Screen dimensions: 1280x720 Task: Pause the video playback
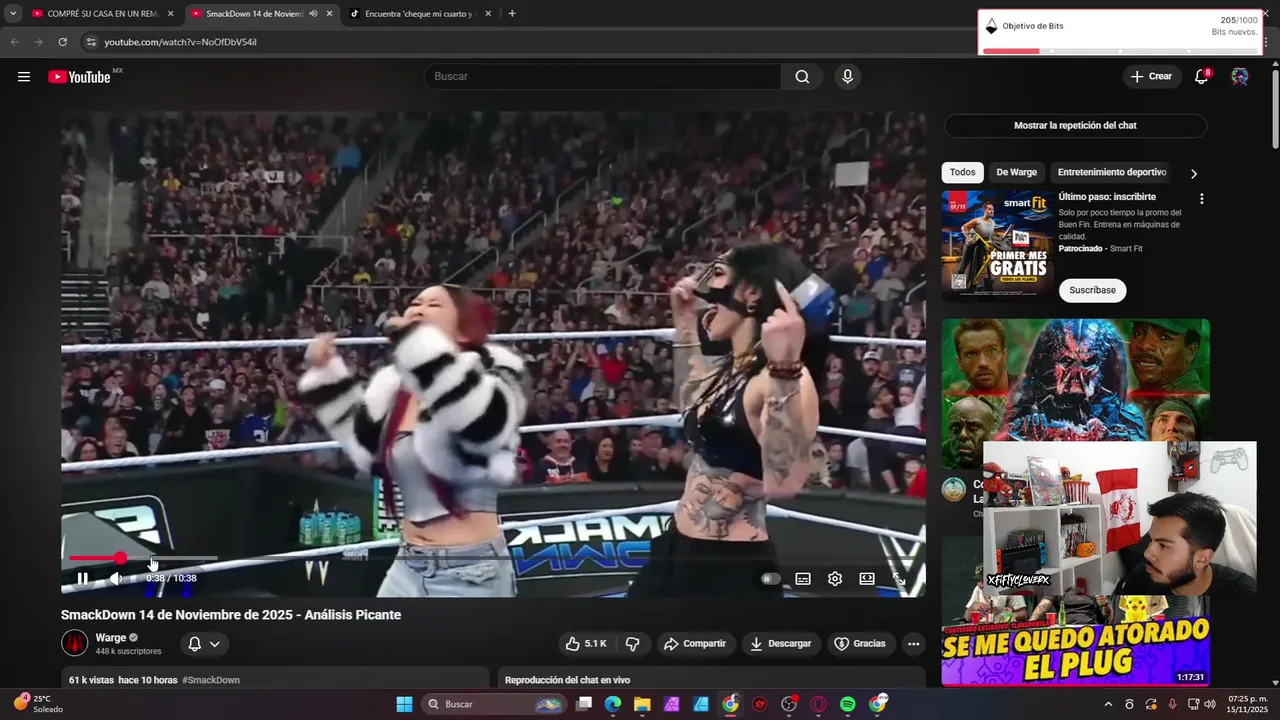click(x=82, y=578)
